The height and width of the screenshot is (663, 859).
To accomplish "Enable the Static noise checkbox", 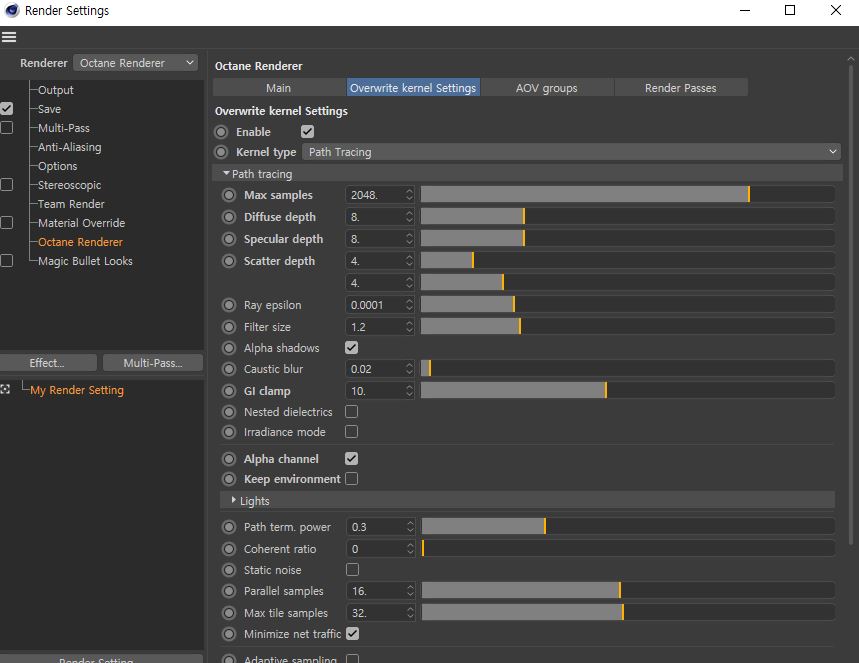I will click(x=353, y=570).
